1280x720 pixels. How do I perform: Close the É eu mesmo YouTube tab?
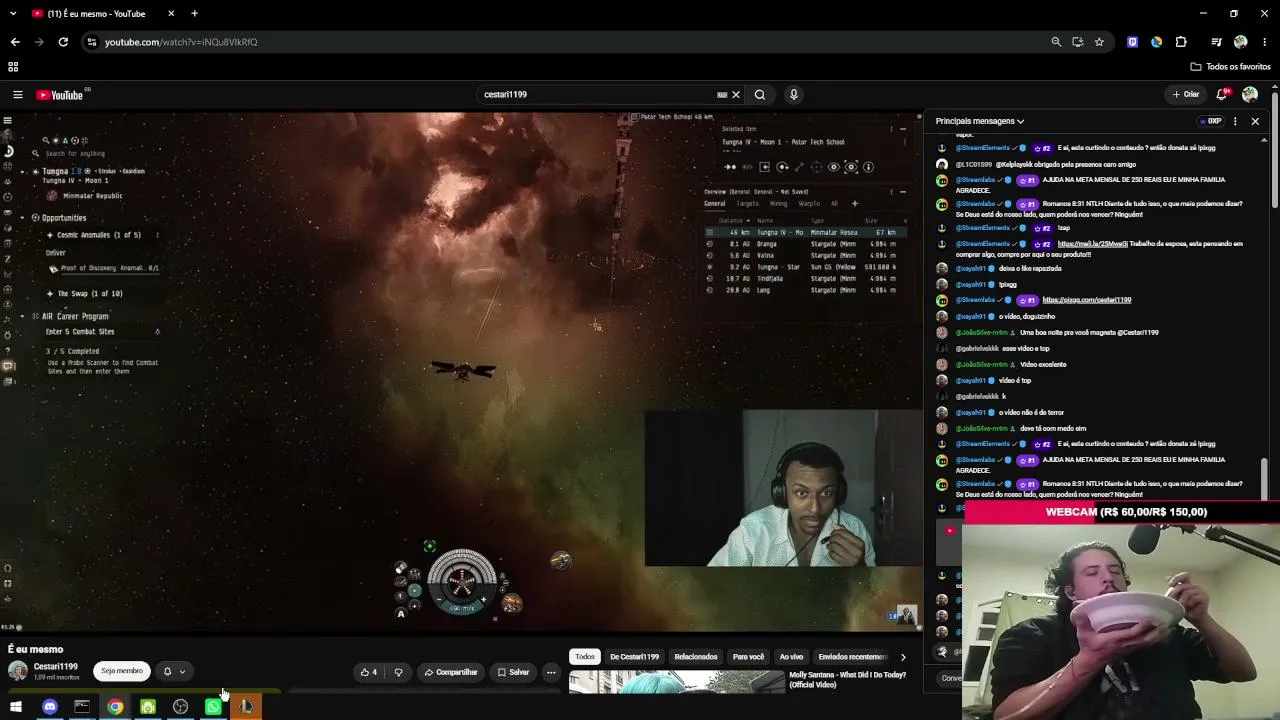coord(171,14)
